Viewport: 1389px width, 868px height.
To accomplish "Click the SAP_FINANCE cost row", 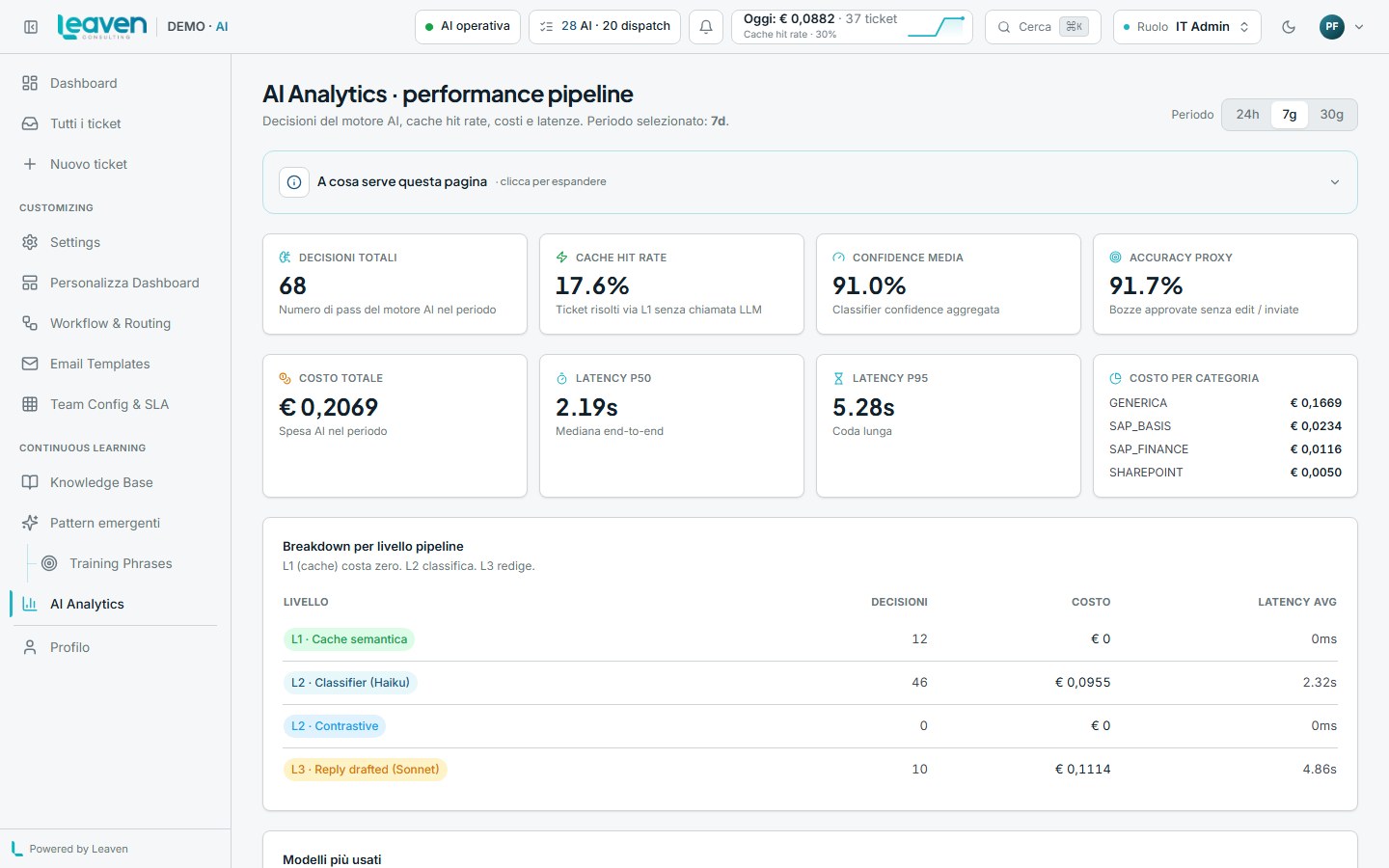I will [1225, 449].
